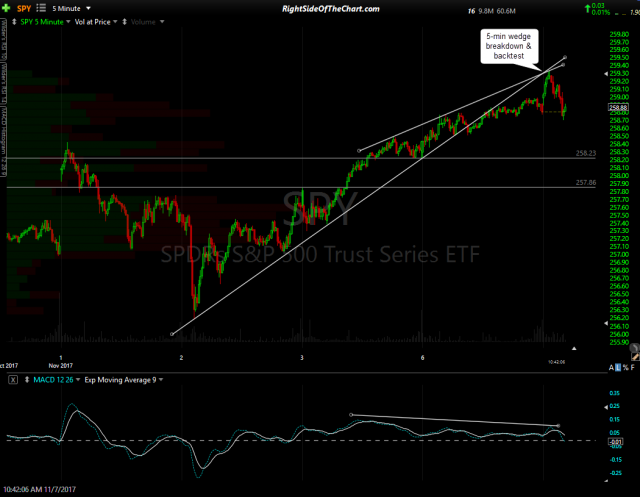Screen dimensions: 640x497
Task: Click the 5-min wedge breakdown annotation bubble
Action: pos(509,46)
